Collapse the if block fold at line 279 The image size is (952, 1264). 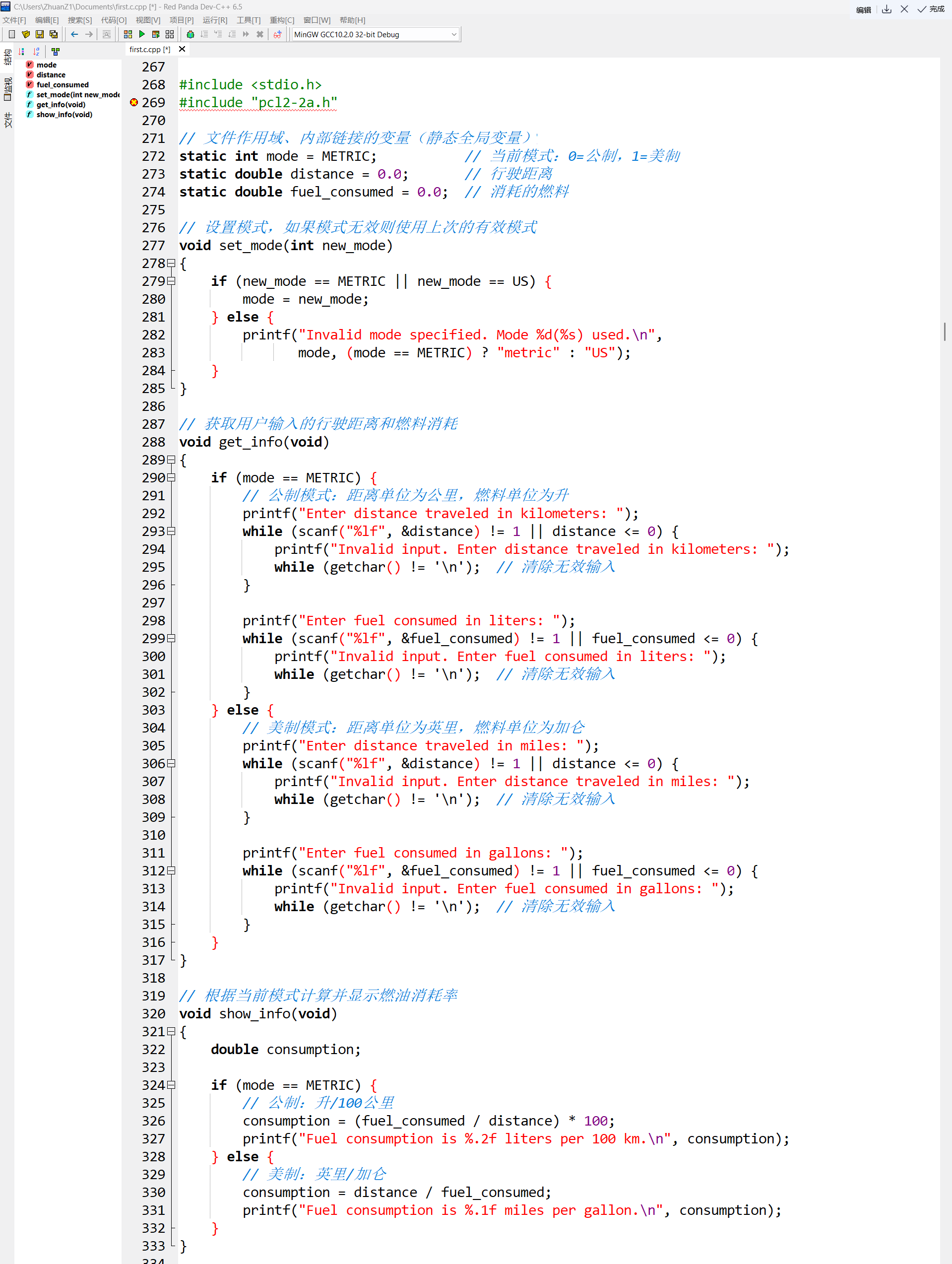pyautogui.click(x=171, y=281)
